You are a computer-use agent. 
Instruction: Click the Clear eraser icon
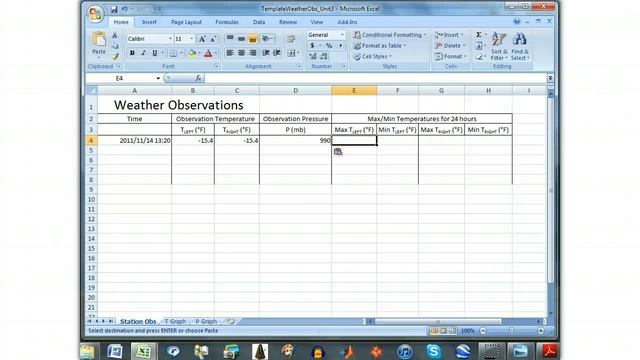(x=479, y=57)
